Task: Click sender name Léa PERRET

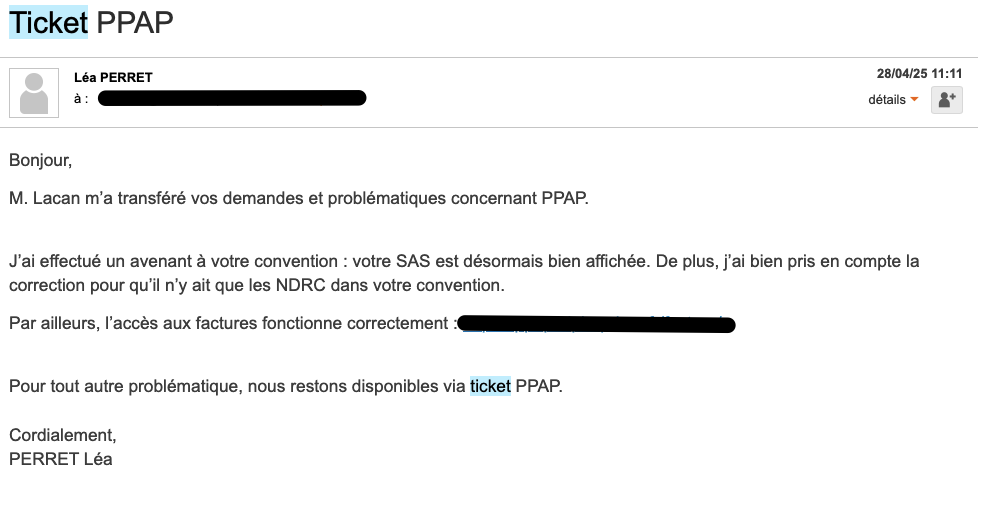Action: click(x=113, y=77)
